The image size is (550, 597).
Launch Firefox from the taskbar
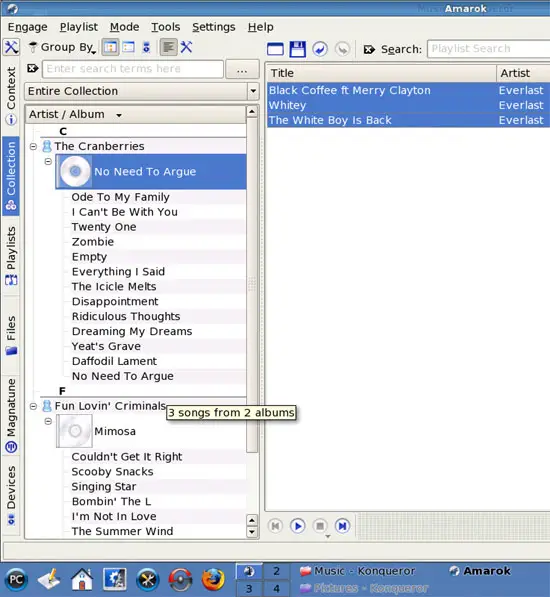pos(213,579)
